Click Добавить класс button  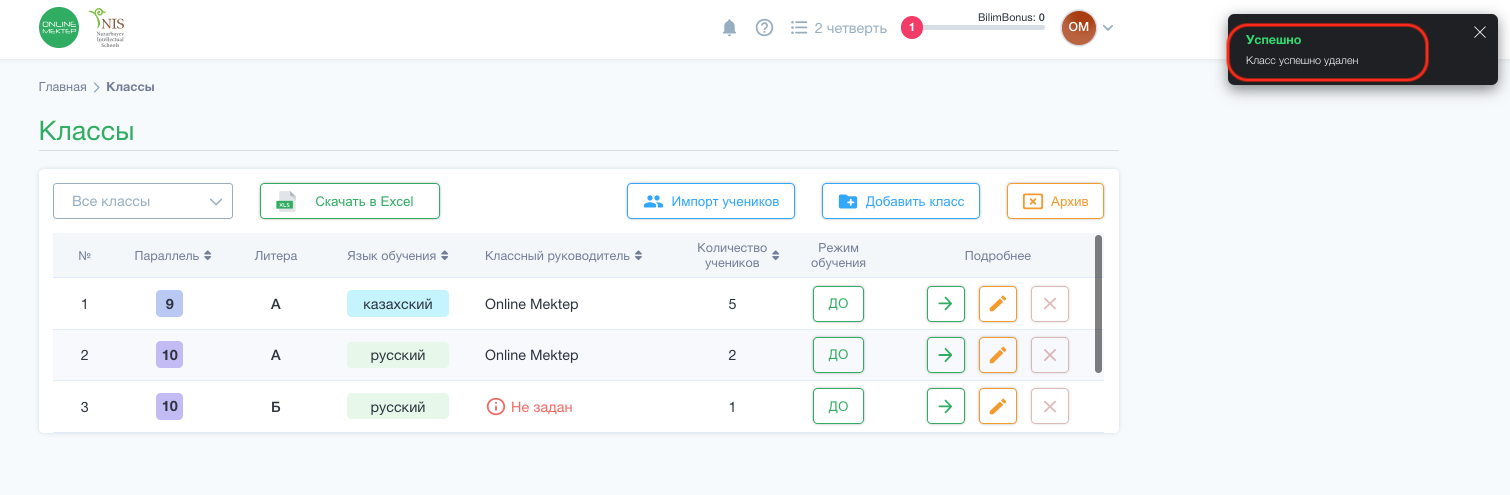tap(901, 201)
